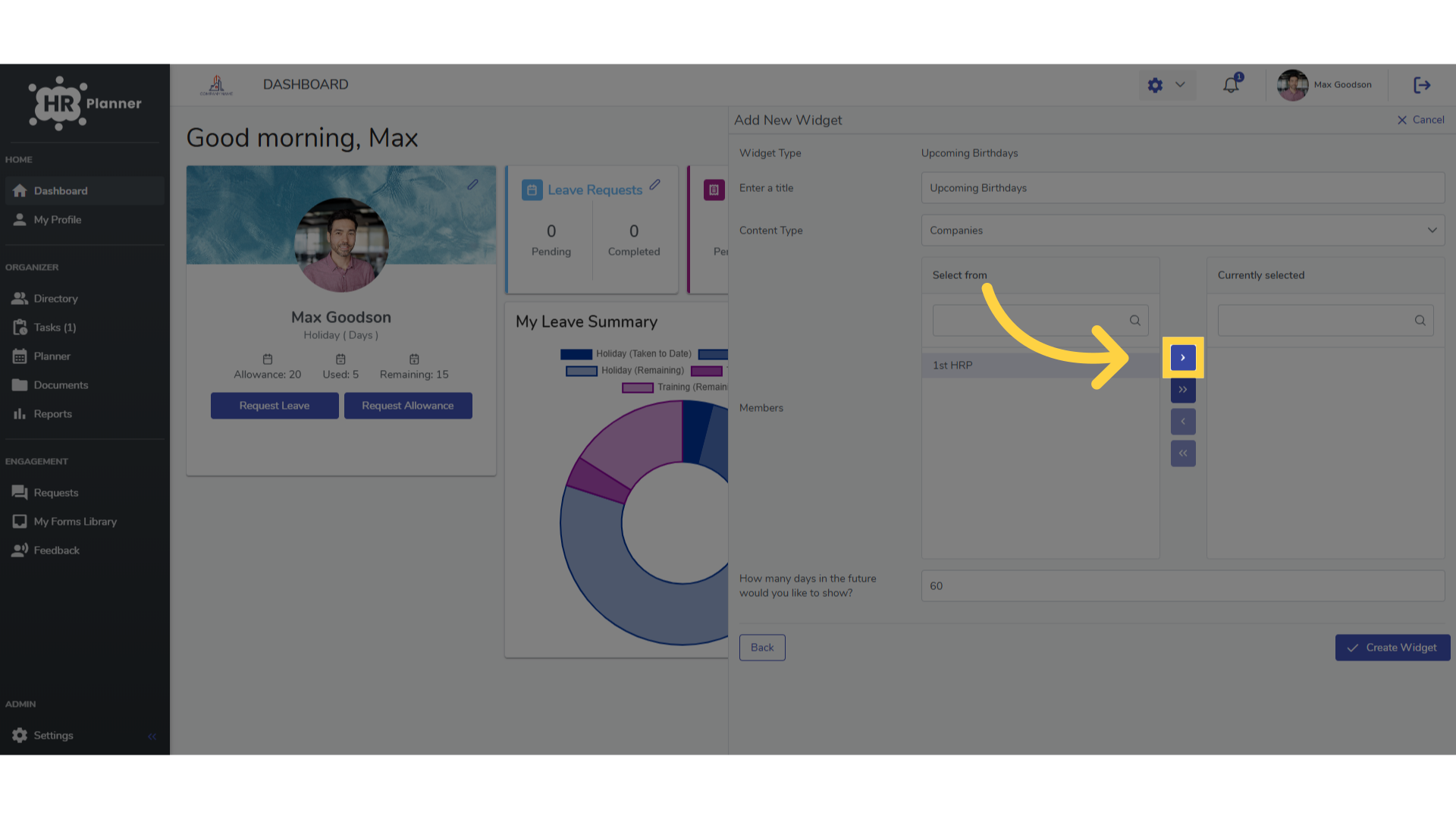The width and height of the screenshot is (1456, 819).
Task: Click Request Allowance button
Action: pos(408,406)
